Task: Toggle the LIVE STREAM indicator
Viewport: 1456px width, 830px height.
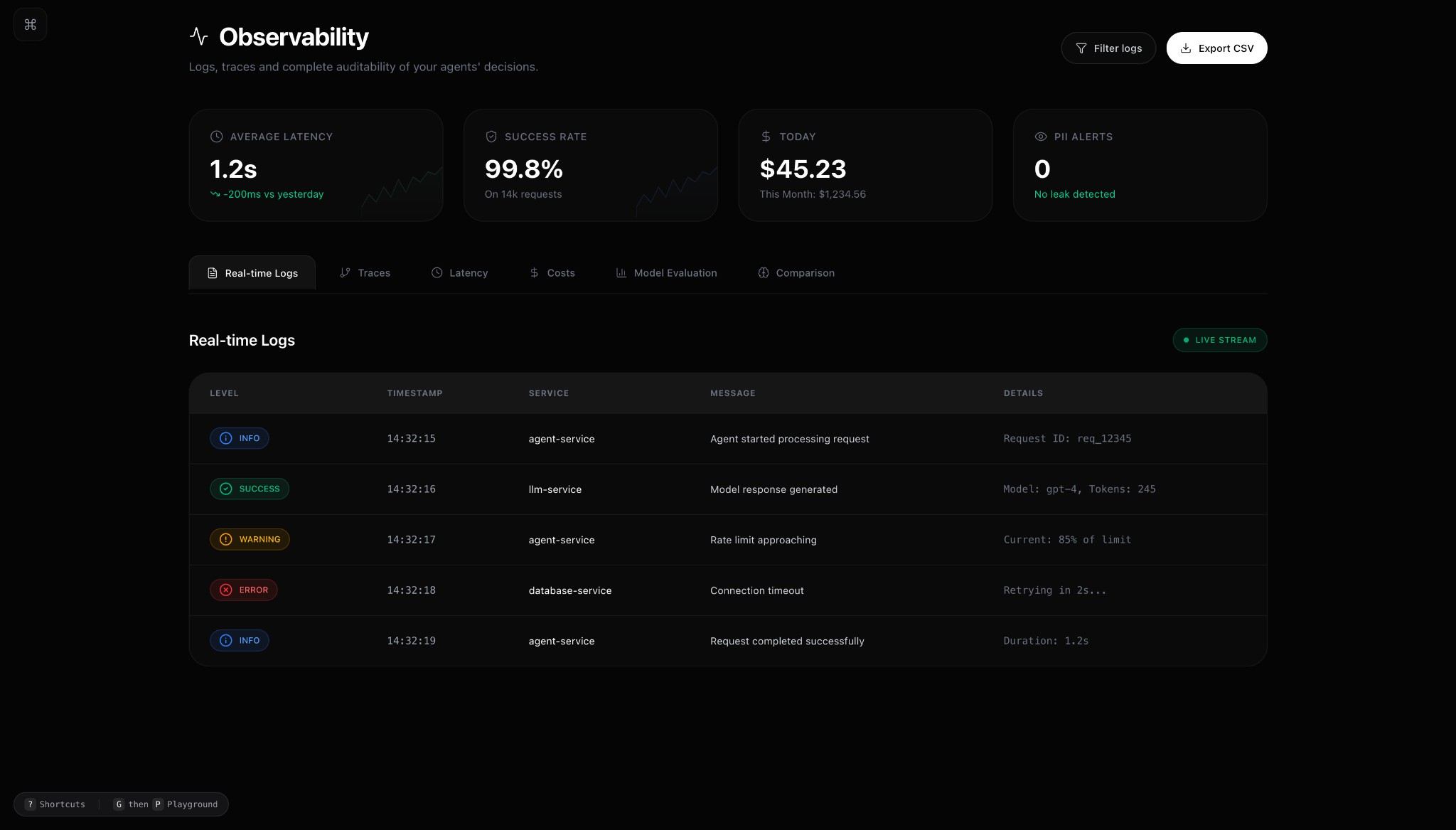Action: (1219, 340)
